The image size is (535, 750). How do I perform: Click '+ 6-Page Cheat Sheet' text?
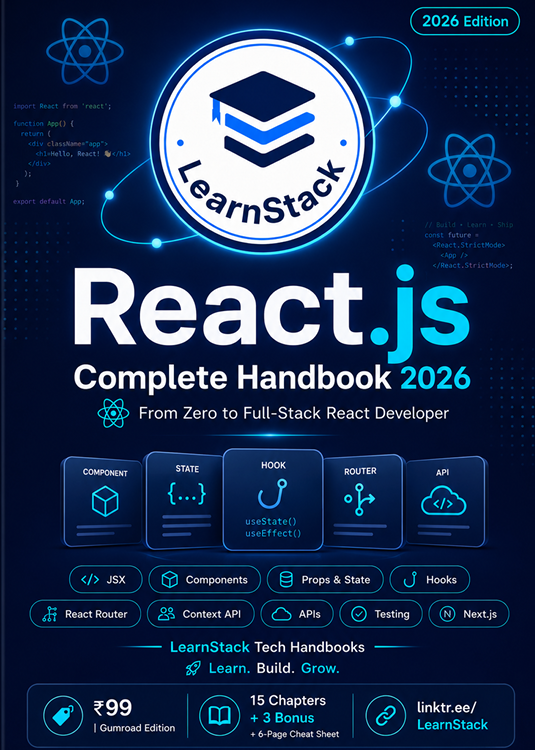pos(295,734)
